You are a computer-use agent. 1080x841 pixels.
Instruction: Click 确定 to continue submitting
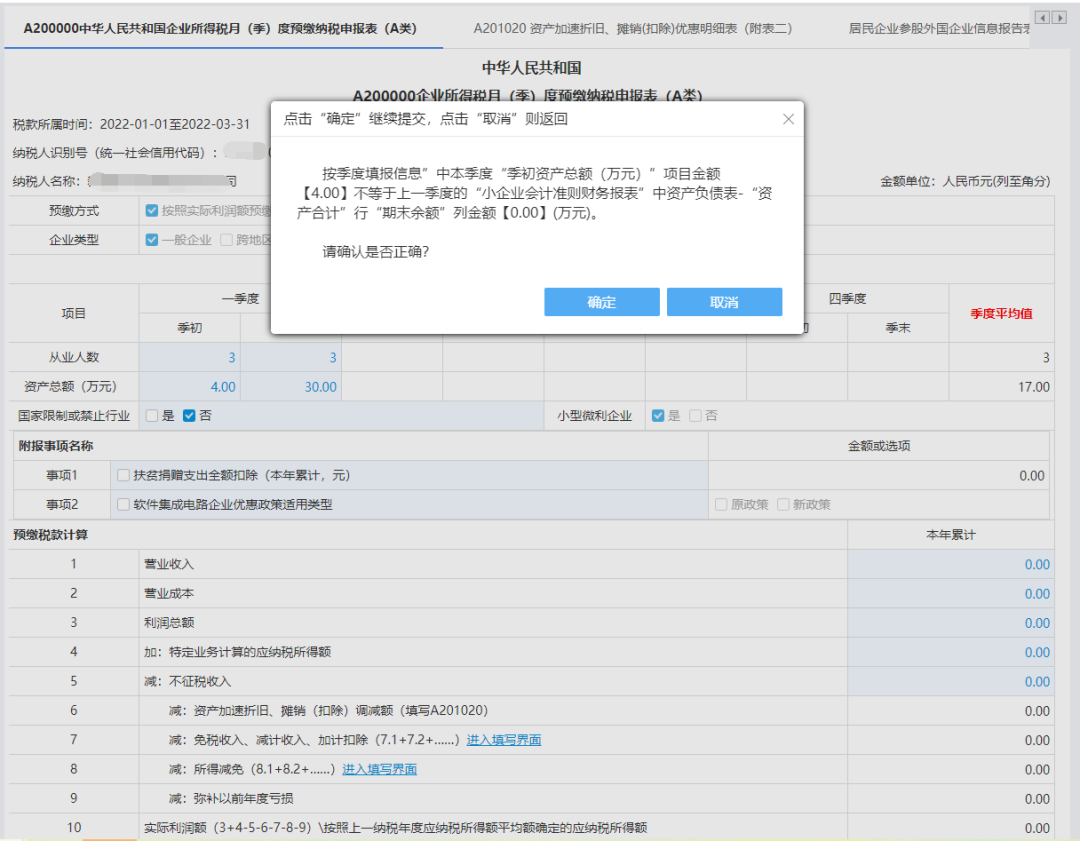click(x=601, y=302)
